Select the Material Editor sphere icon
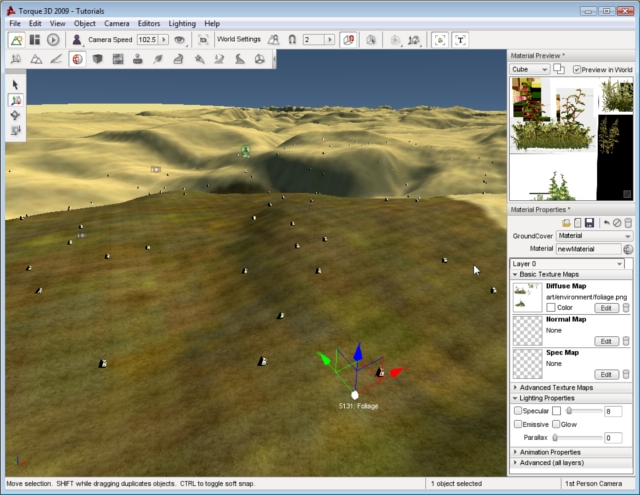640x495 pixels. coord(77,60)
